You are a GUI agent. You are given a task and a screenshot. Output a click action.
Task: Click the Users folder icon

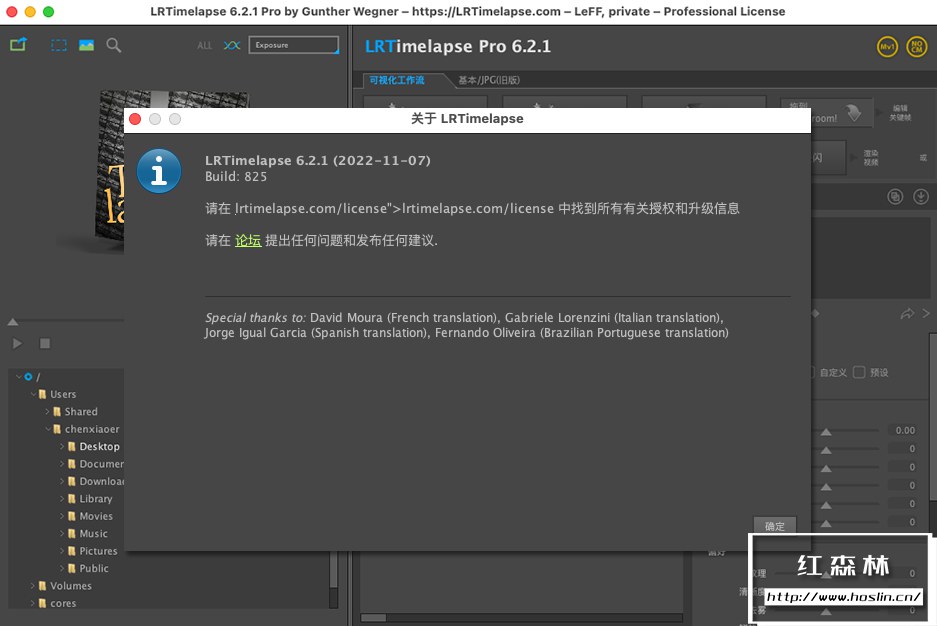(42, 394)
